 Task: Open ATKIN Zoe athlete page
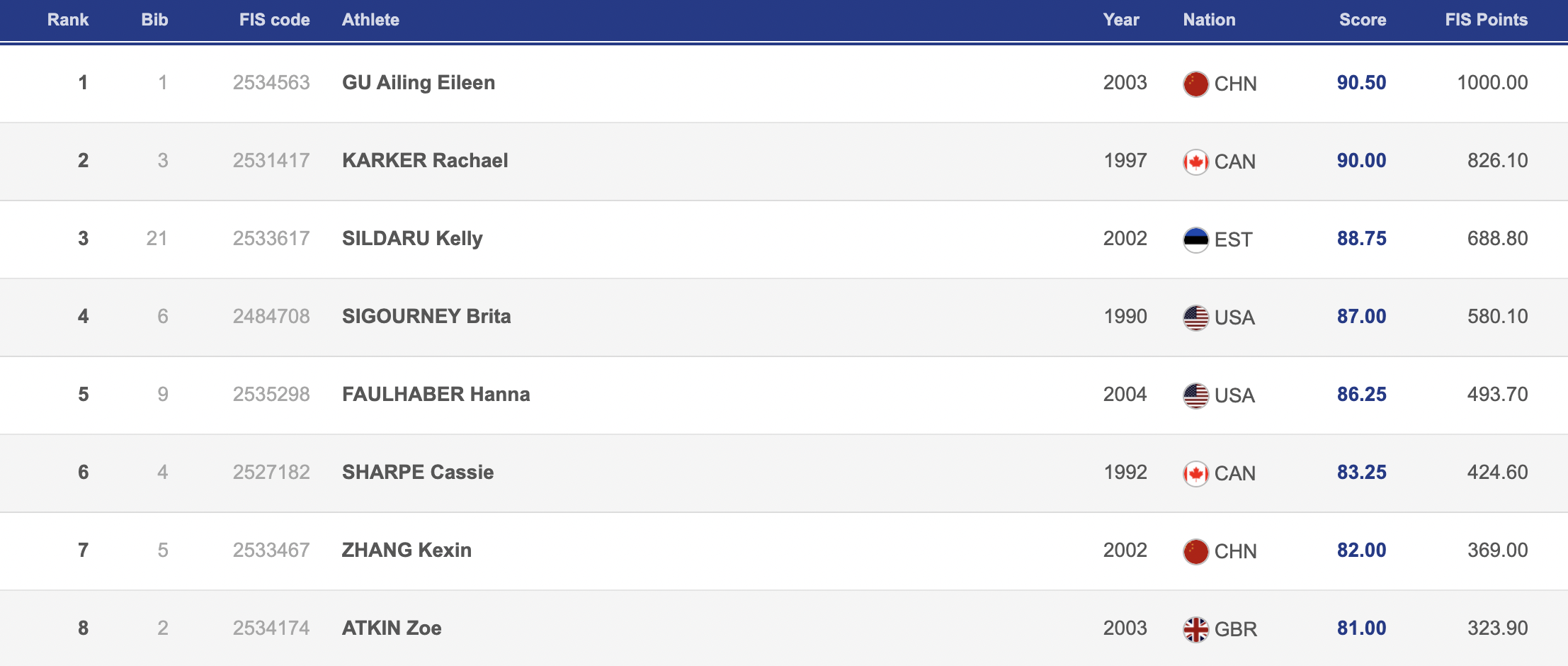[392, 628]
